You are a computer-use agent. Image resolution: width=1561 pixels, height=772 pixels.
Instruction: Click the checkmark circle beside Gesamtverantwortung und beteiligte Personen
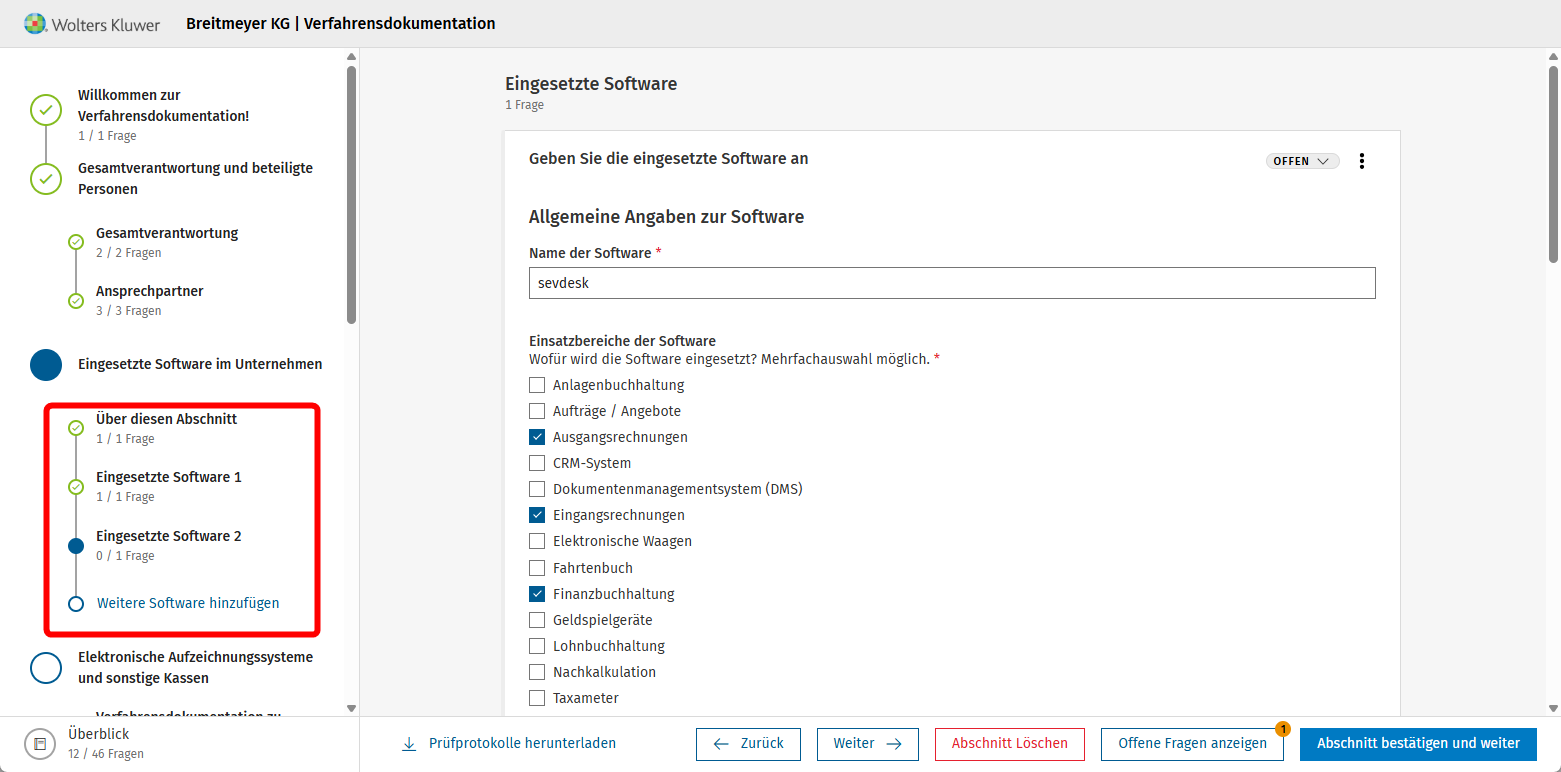click(x=46, y=179)
